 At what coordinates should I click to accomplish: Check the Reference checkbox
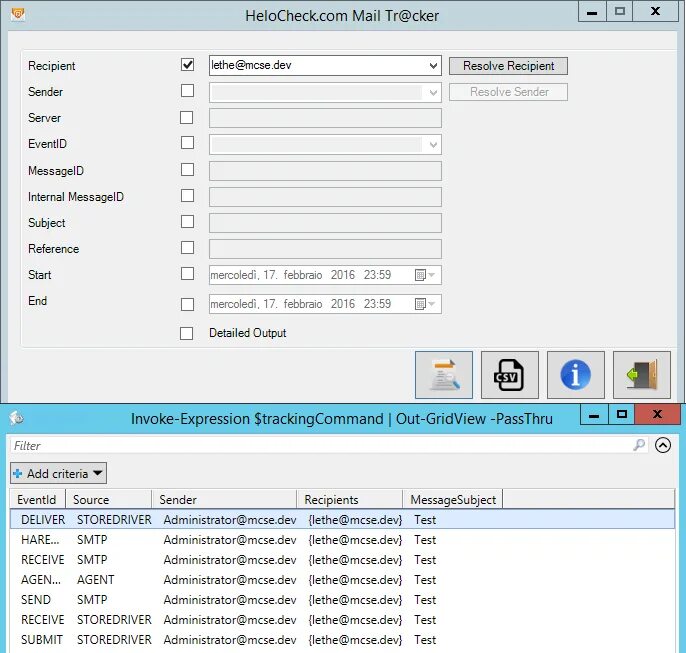187,248
